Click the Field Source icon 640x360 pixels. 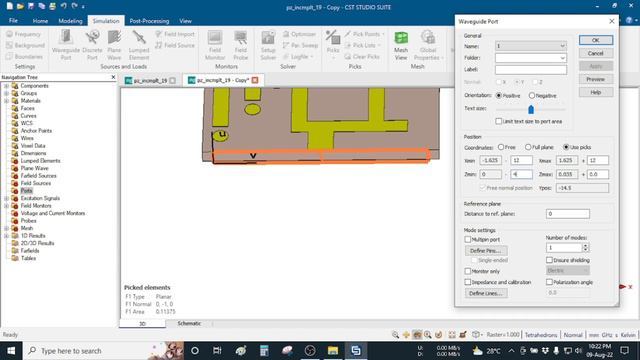[x=175, y=45]
